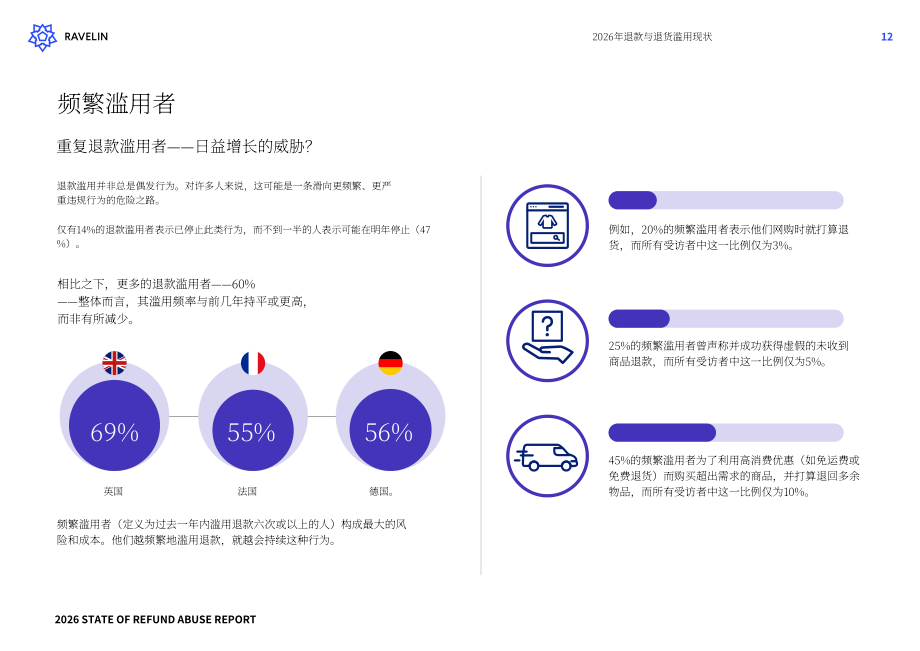This screenshot has height=651, width=920.
Task: Click the text about 20%的频繁滥用者 planning returns
Action: [729, 238]
